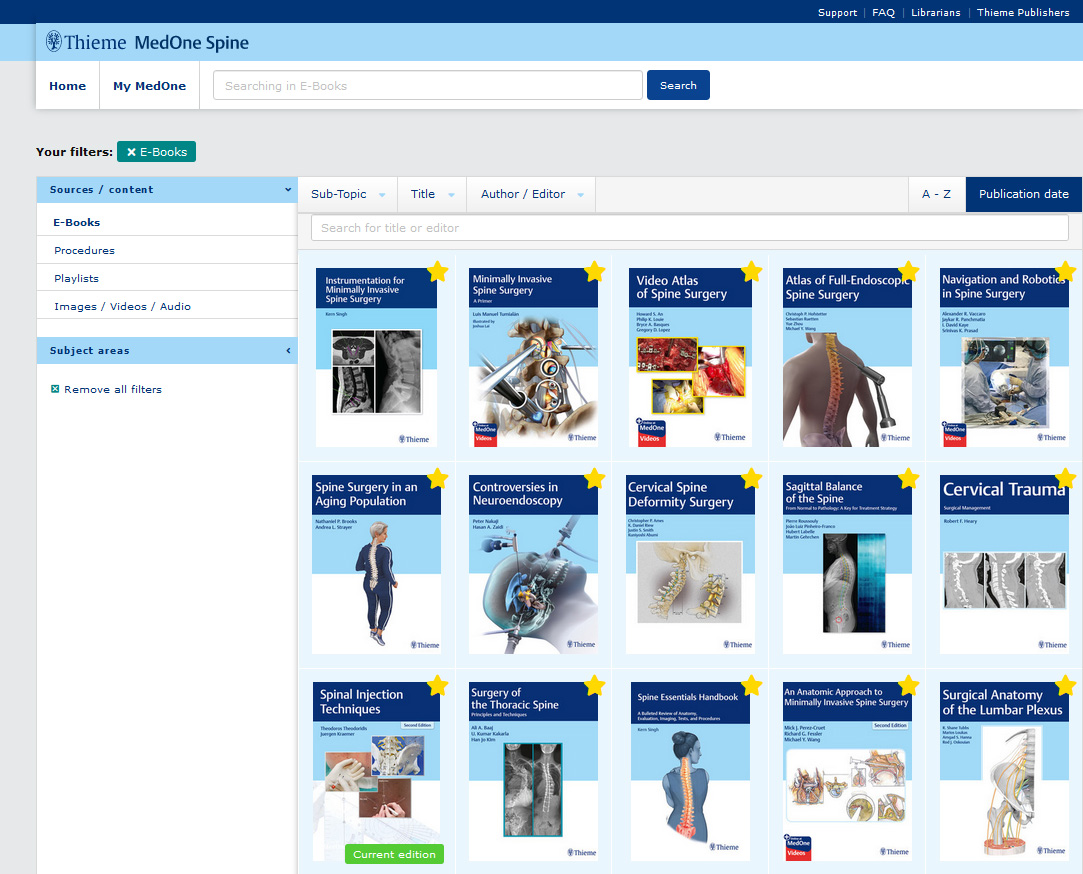Star the Instrumentation for Minimally Invasive Spine Surgery book
This screenshot has width=1083, height=874.
[438, 272]
